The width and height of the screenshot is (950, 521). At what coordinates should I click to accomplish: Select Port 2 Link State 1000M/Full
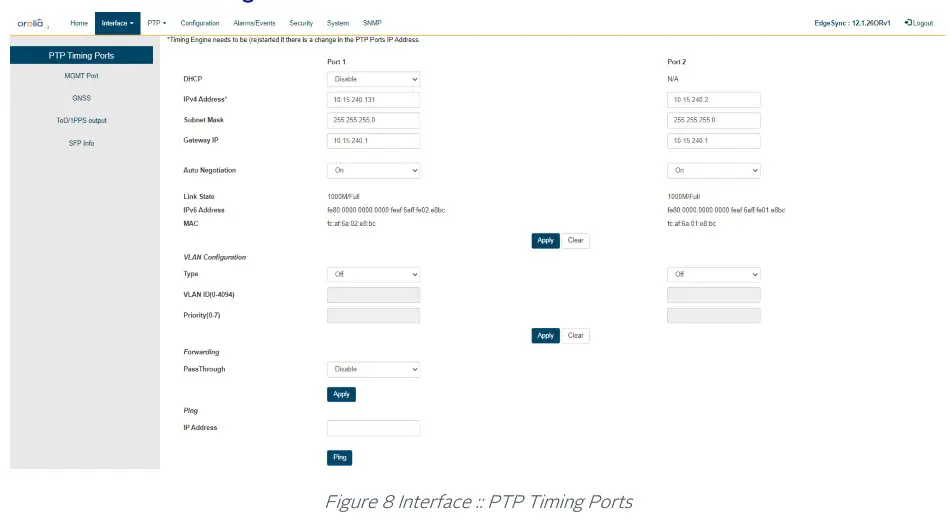(x=683, y=197)
